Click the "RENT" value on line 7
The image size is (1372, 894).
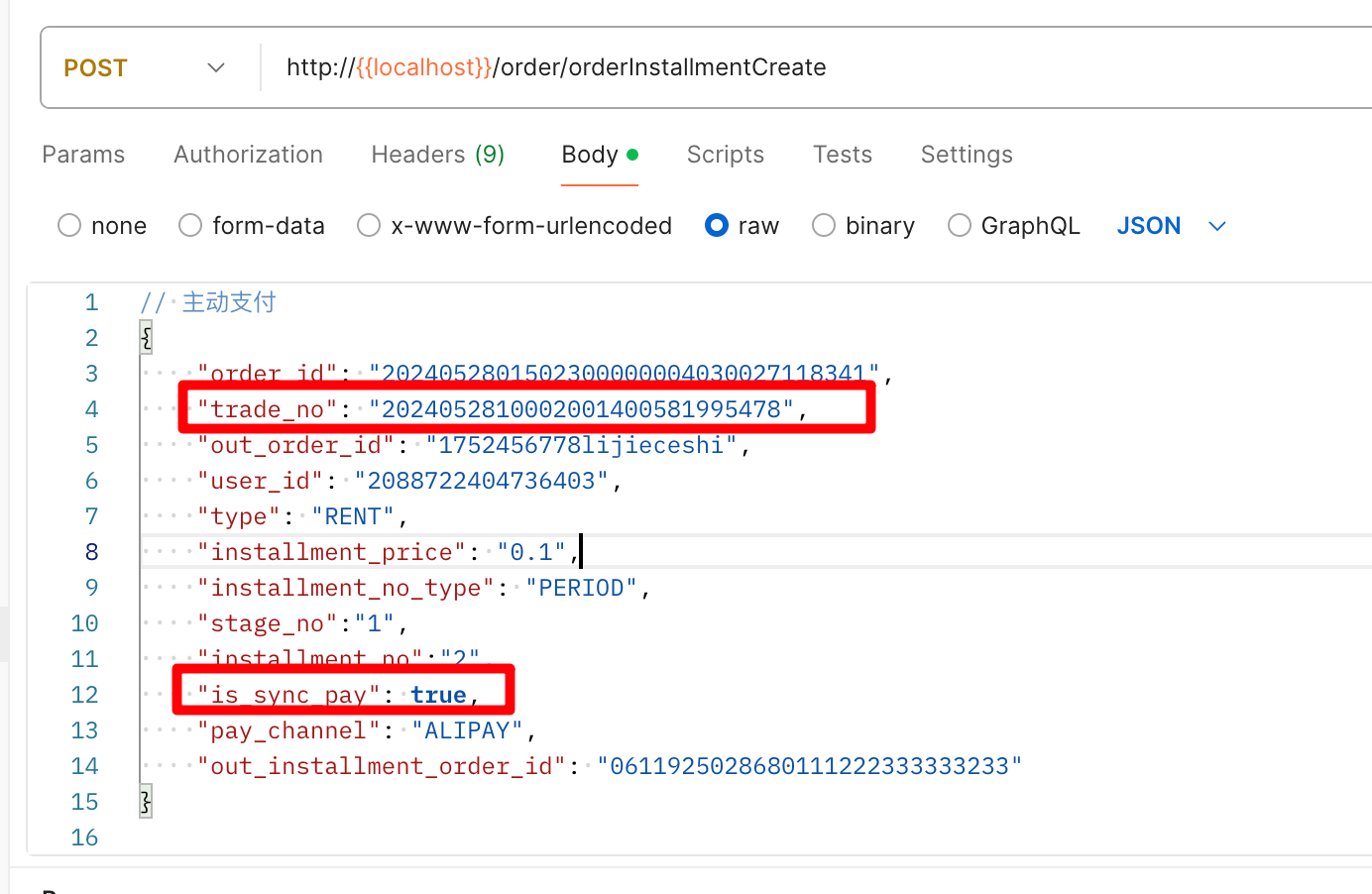[x=353, y=516]
